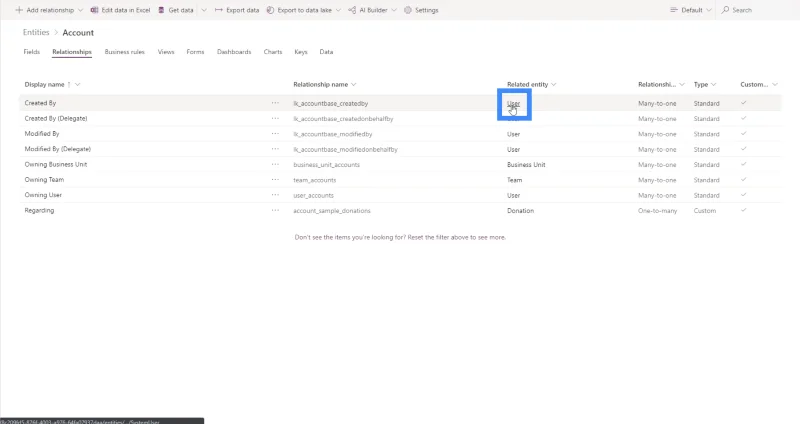Click the Add relationship plus icon

[x=19, y=10]
